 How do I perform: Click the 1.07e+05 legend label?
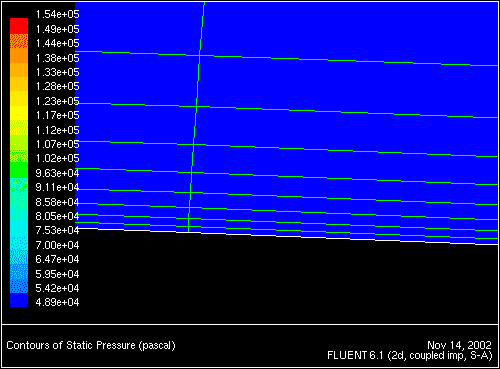pos(57,144)
